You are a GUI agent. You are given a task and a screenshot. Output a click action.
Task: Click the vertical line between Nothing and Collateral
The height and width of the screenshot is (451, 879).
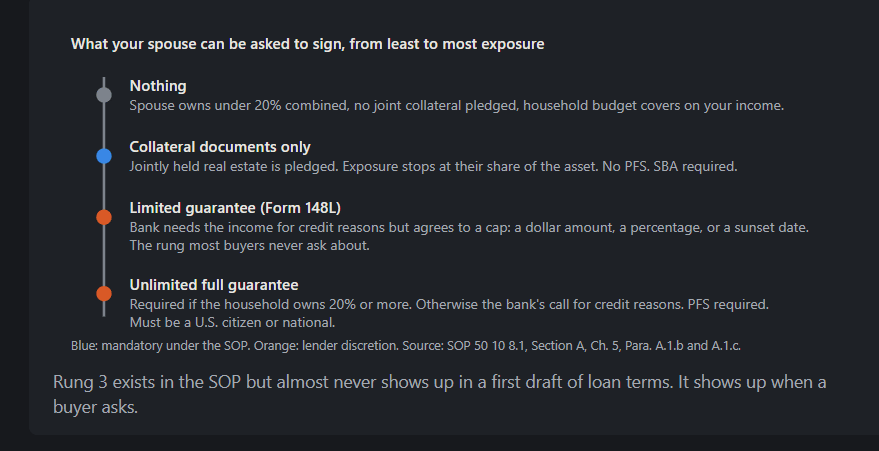point(104,125)
